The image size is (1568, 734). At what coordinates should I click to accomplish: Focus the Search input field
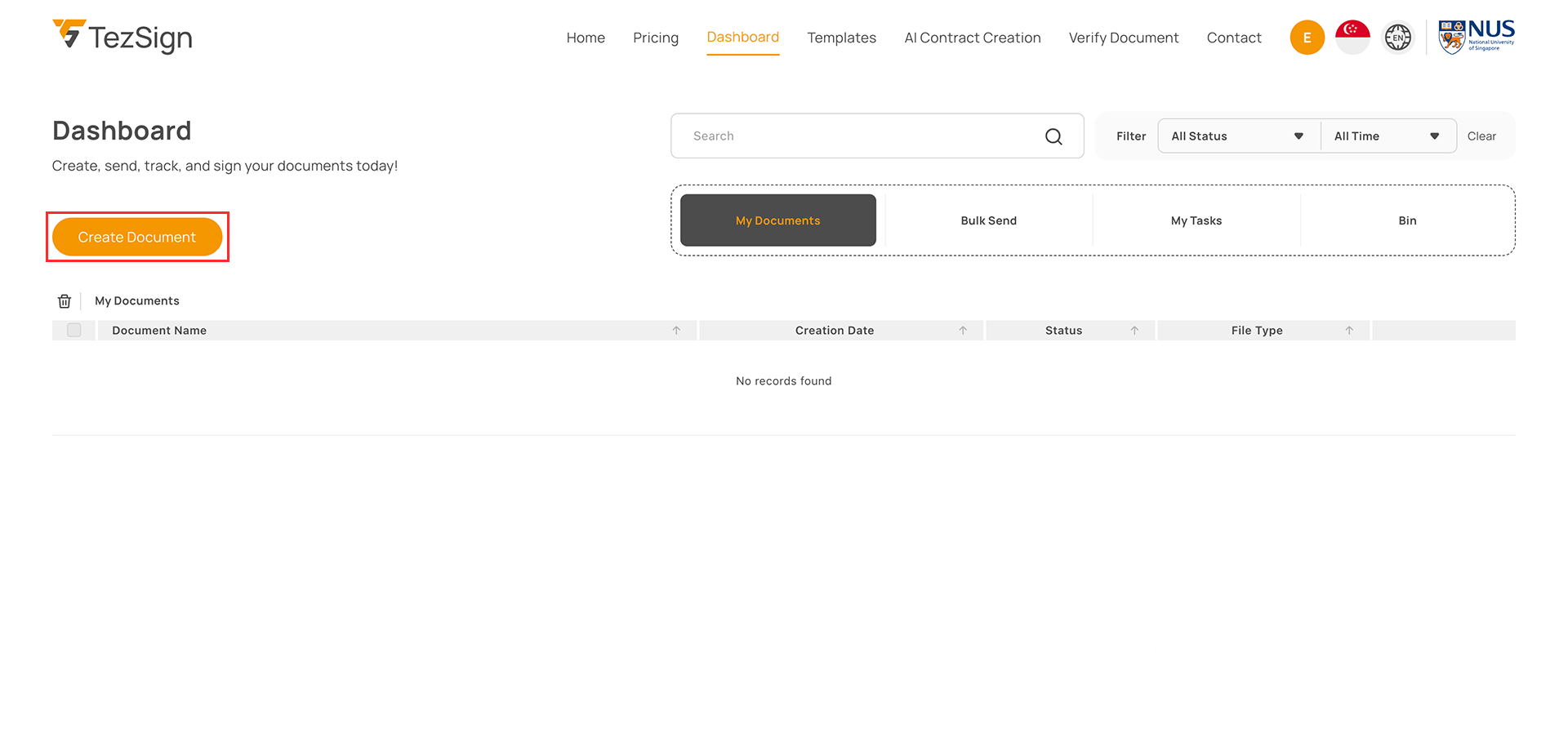click(x=857, y=136)
